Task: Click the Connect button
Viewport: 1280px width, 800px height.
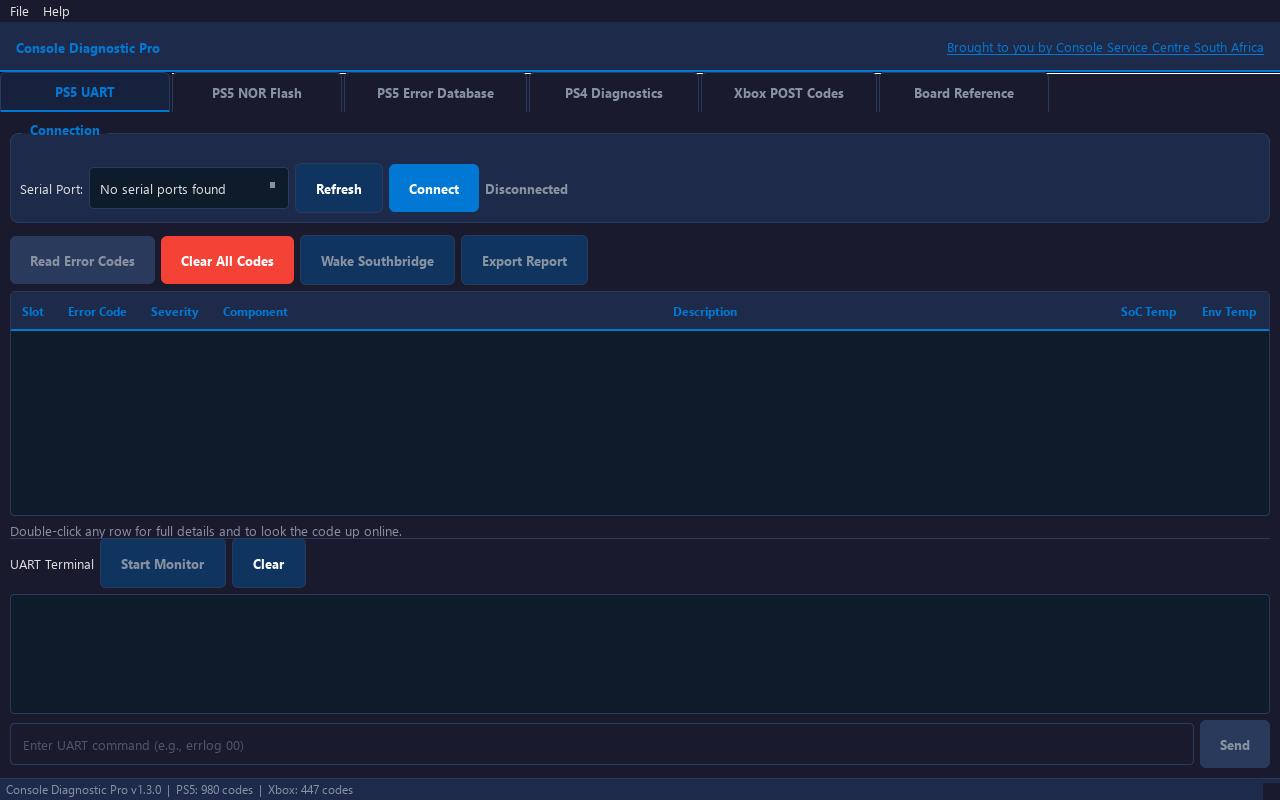Action: [434, 189]
